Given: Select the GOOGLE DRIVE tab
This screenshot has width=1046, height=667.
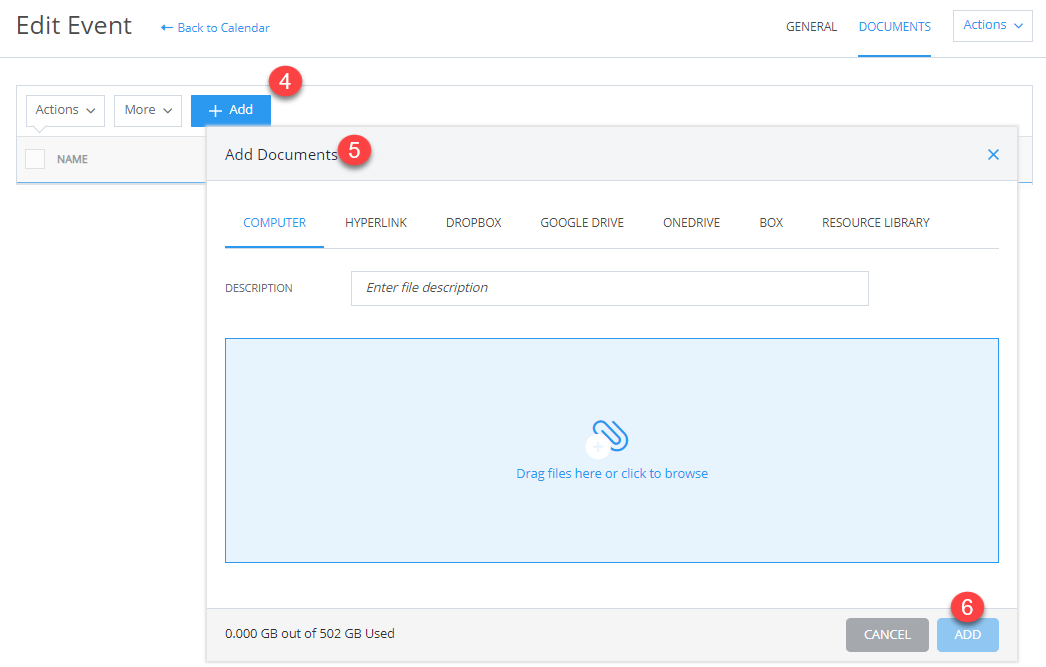Looking at the screenshot, I should (x=582, y=223).
